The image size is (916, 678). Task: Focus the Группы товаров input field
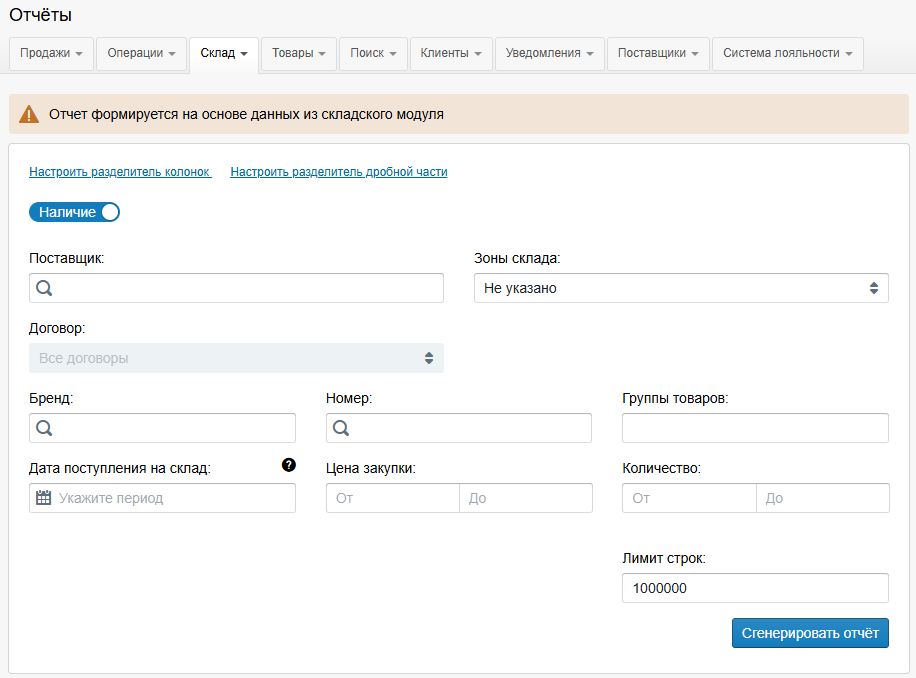pos(755,428)
